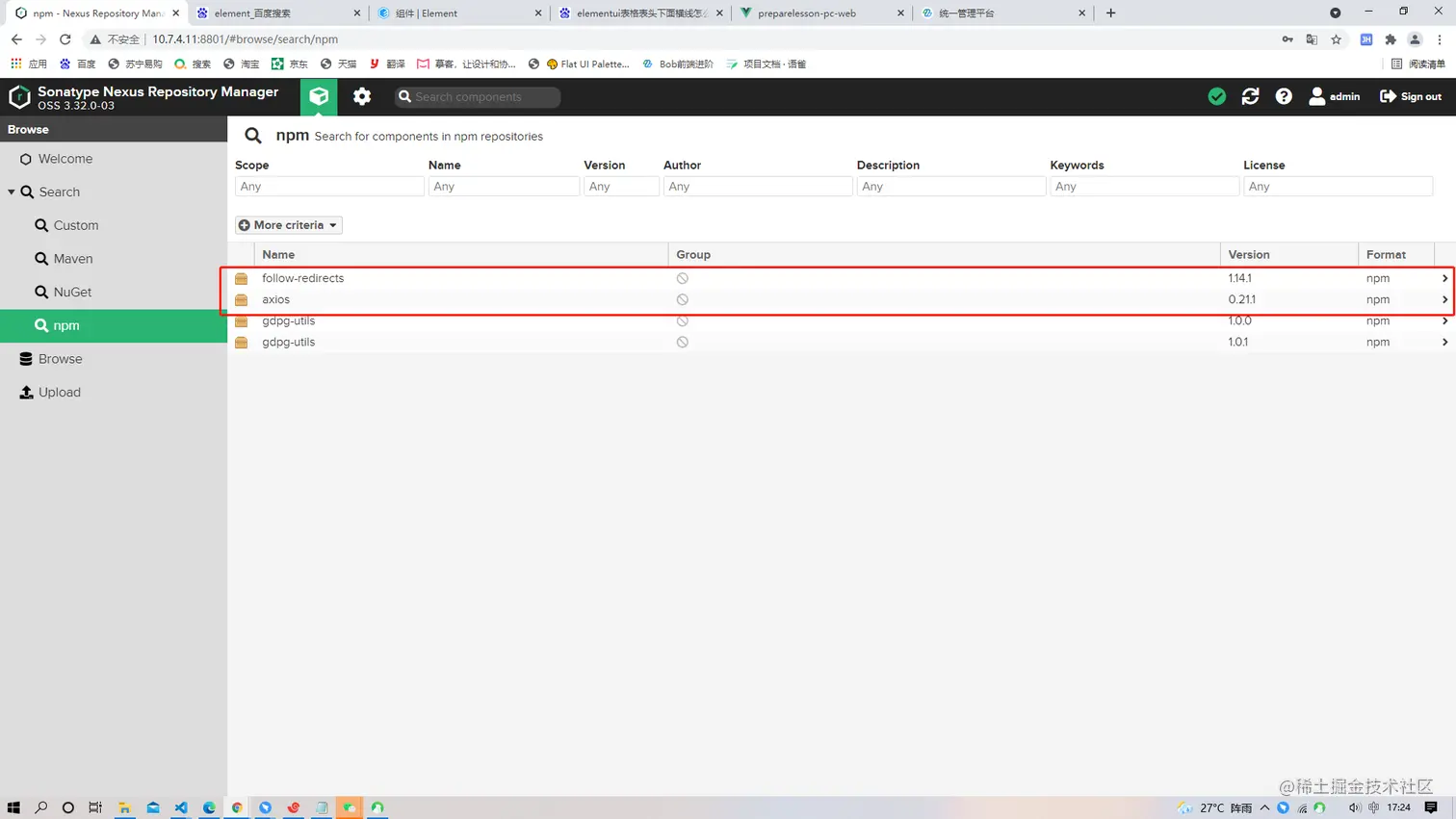This screenshot has height=819, width=1456.
Task: Click Sign out in header
Action: tap(1411, 96)
